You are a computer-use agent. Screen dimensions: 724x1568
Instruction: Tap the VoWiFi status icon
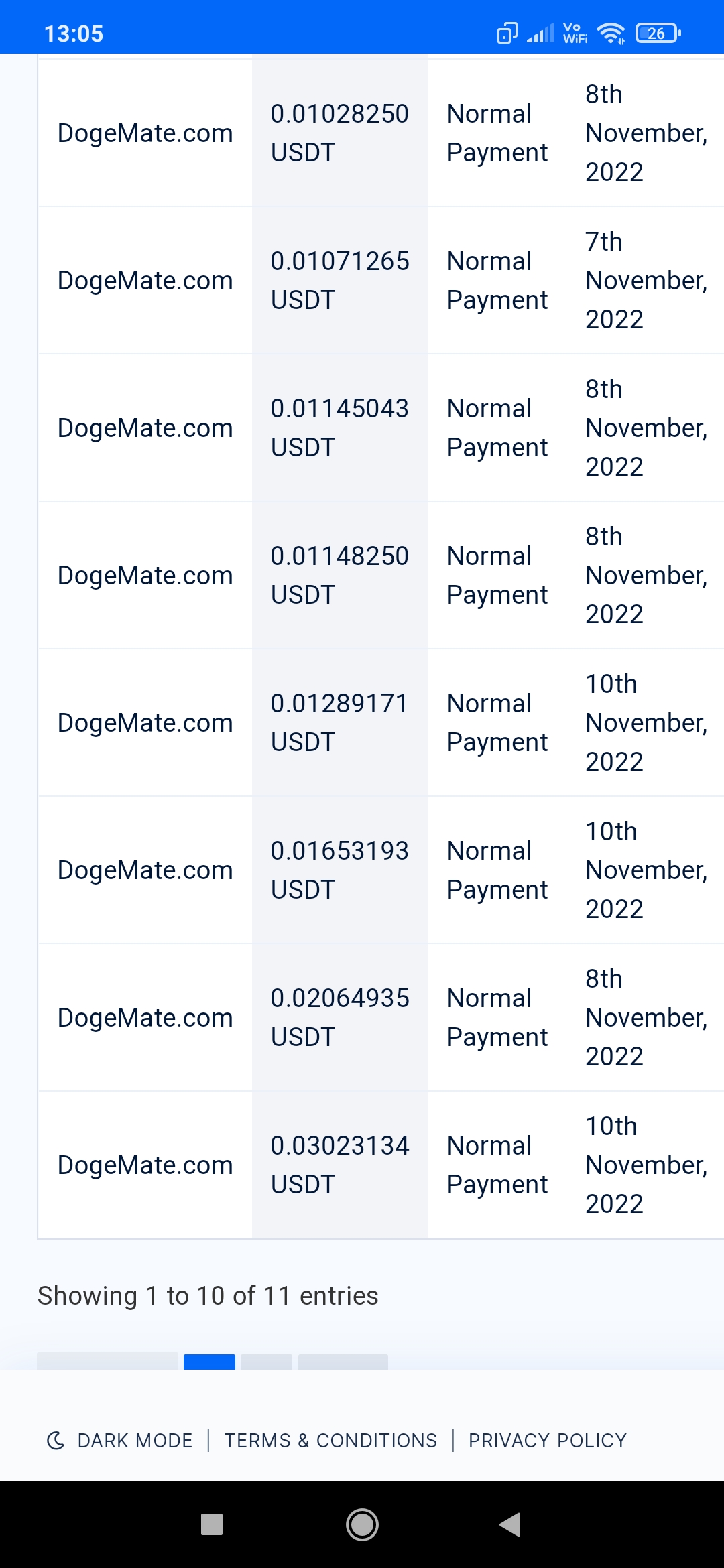[x=575, y=33]
